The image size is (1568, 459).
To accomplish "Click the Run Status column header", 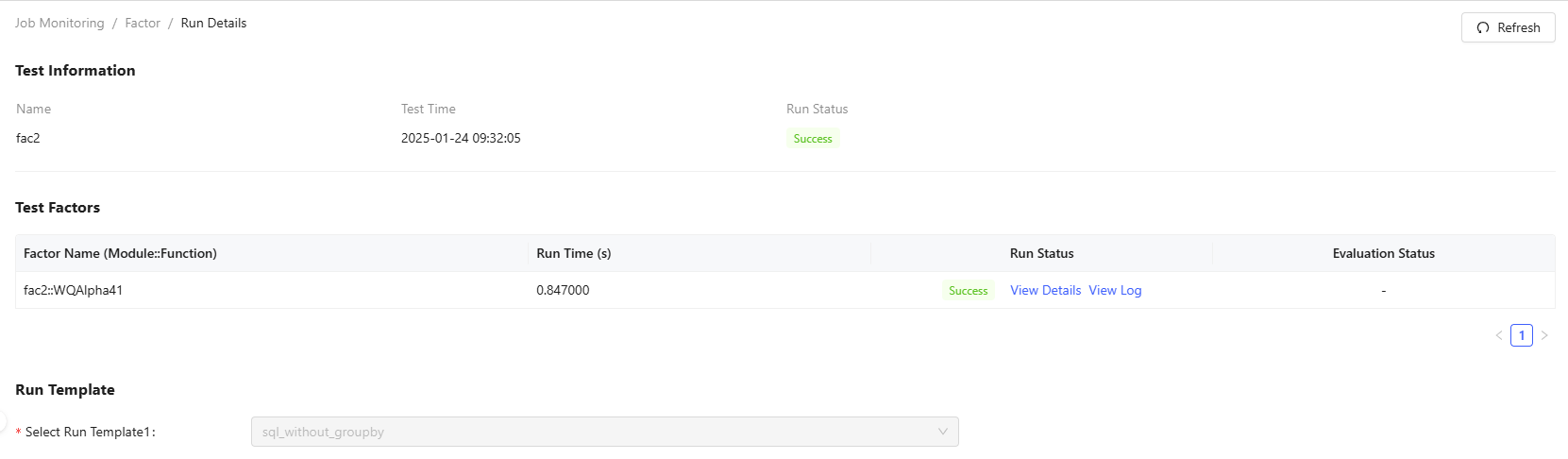I will (1041, 253).
